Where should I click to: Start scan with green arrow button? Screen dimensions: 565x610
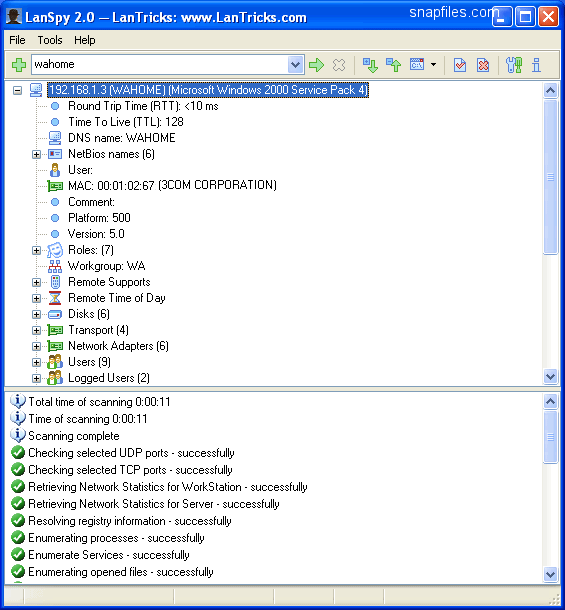click(x=316, y=65)
